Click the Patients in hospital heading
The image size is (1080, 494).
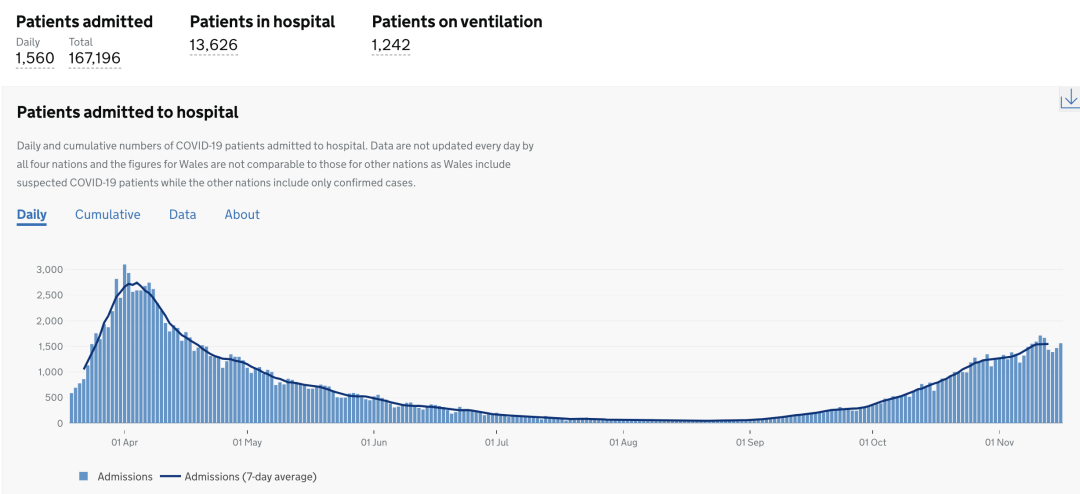262,21
